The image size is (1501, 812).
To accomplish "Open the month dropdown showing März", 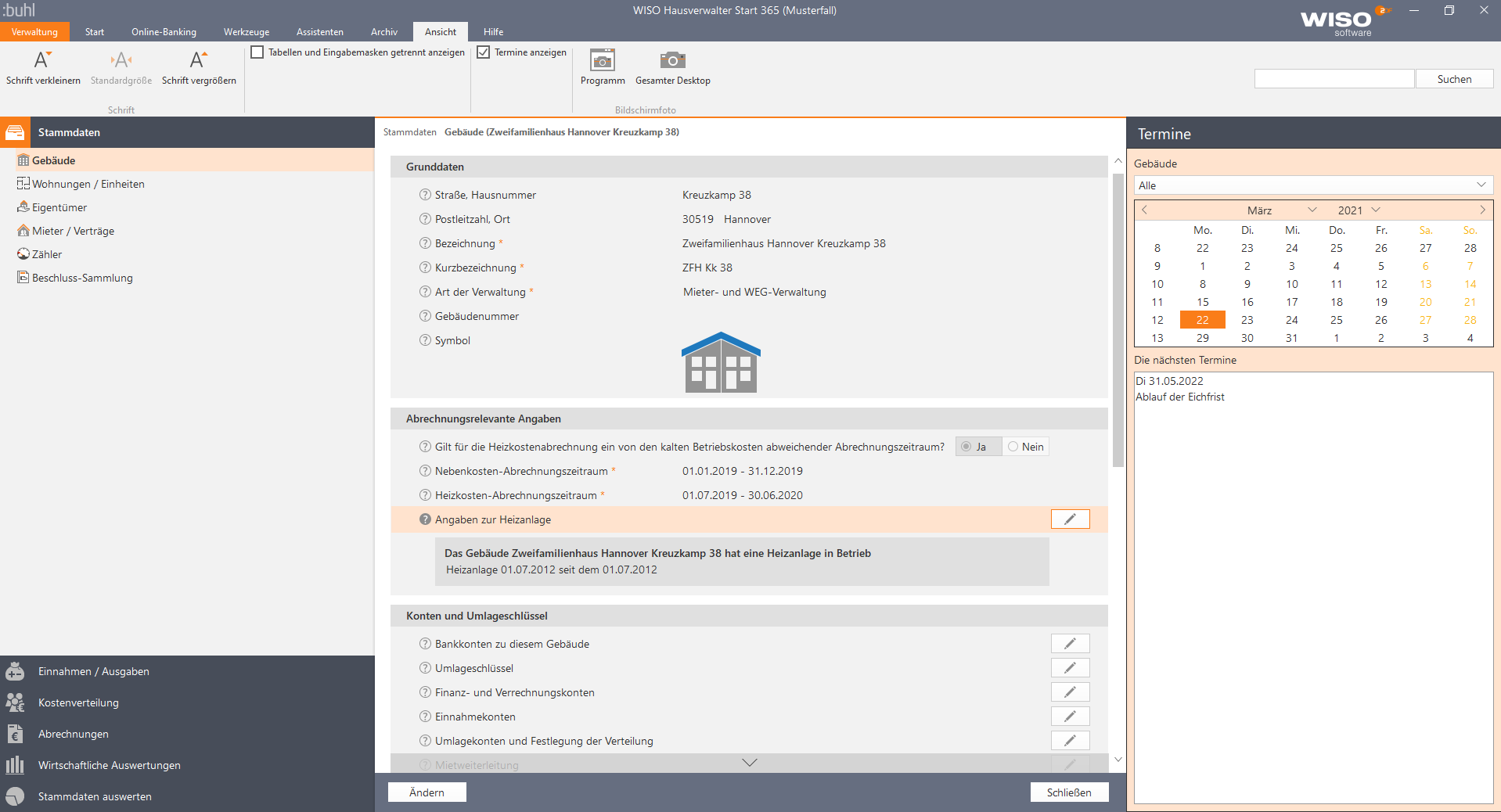I will tap(1312, 210).
